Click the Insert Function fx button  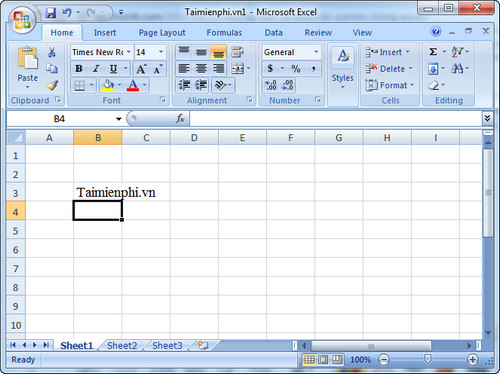click(x=180, y=118)
